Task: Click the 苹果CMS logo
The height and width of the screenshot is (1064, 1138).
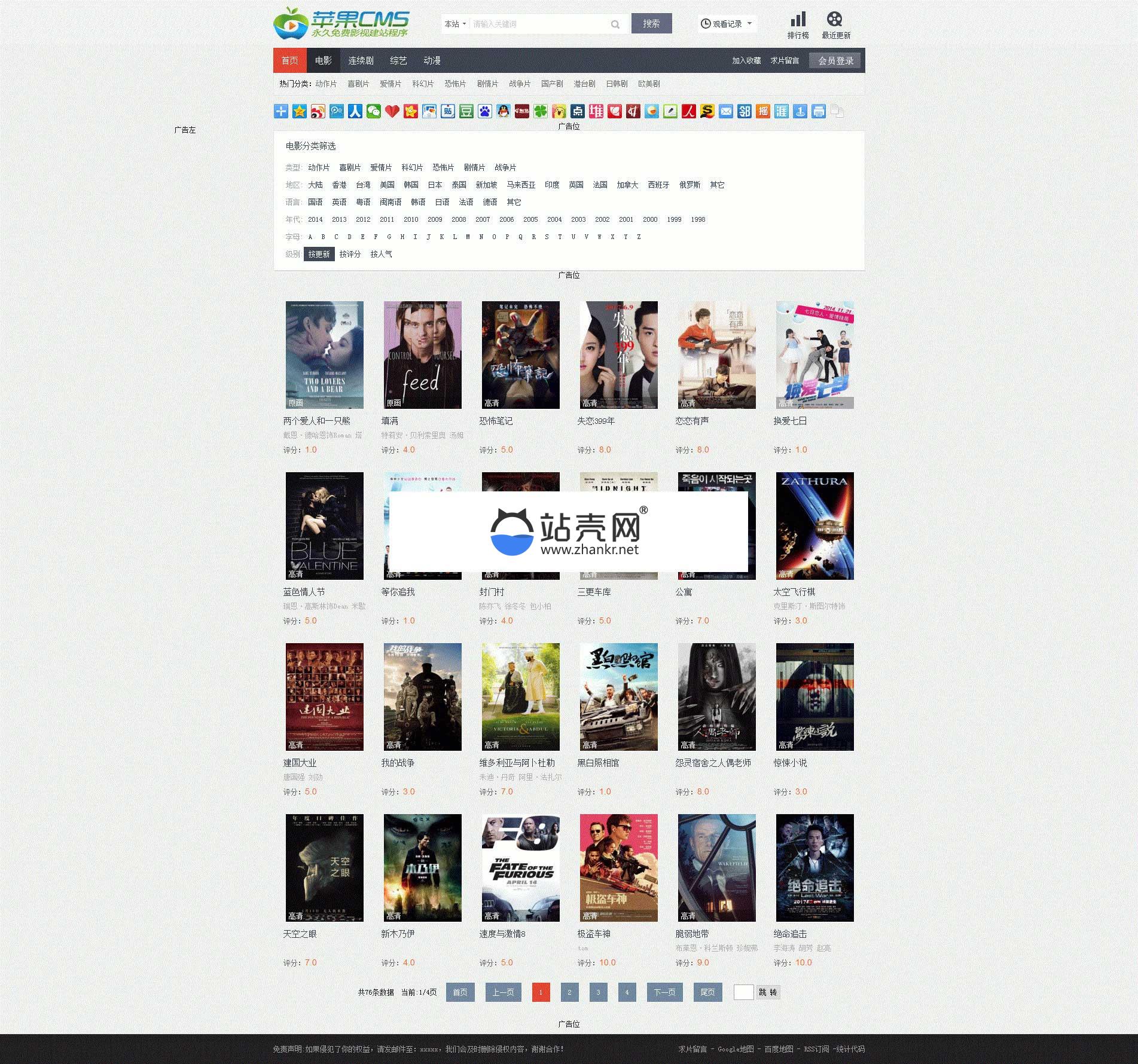Action: coord(341,23)
